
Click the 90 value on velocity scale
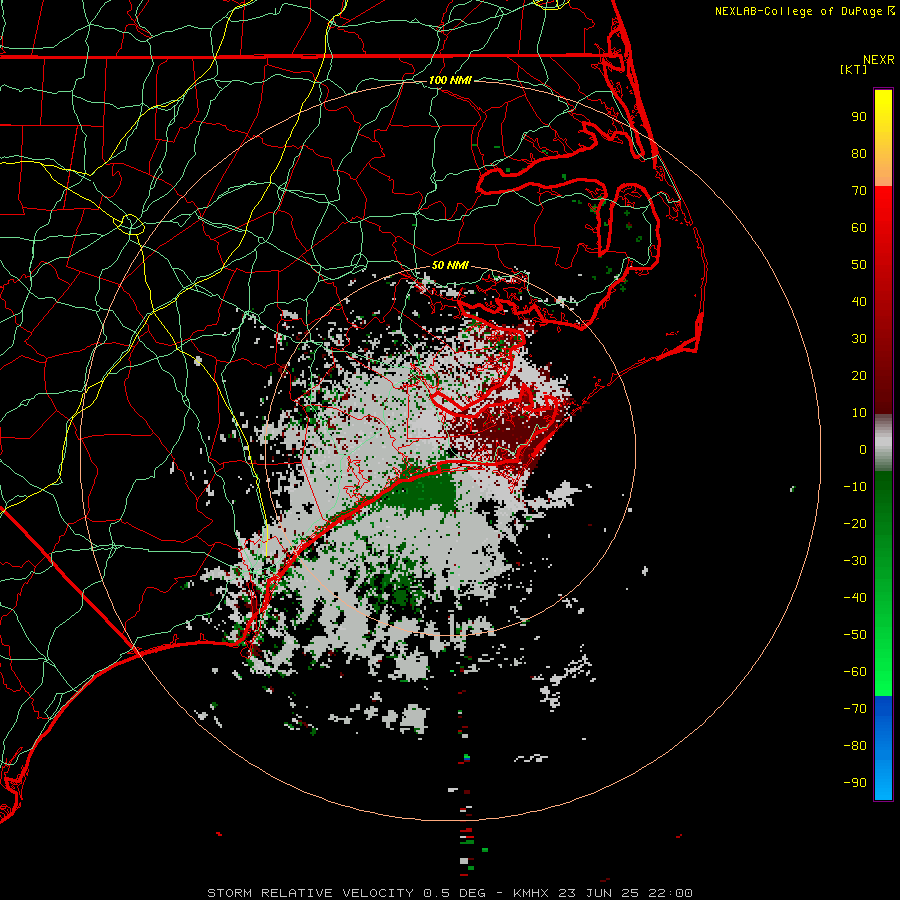pos(859,117)
